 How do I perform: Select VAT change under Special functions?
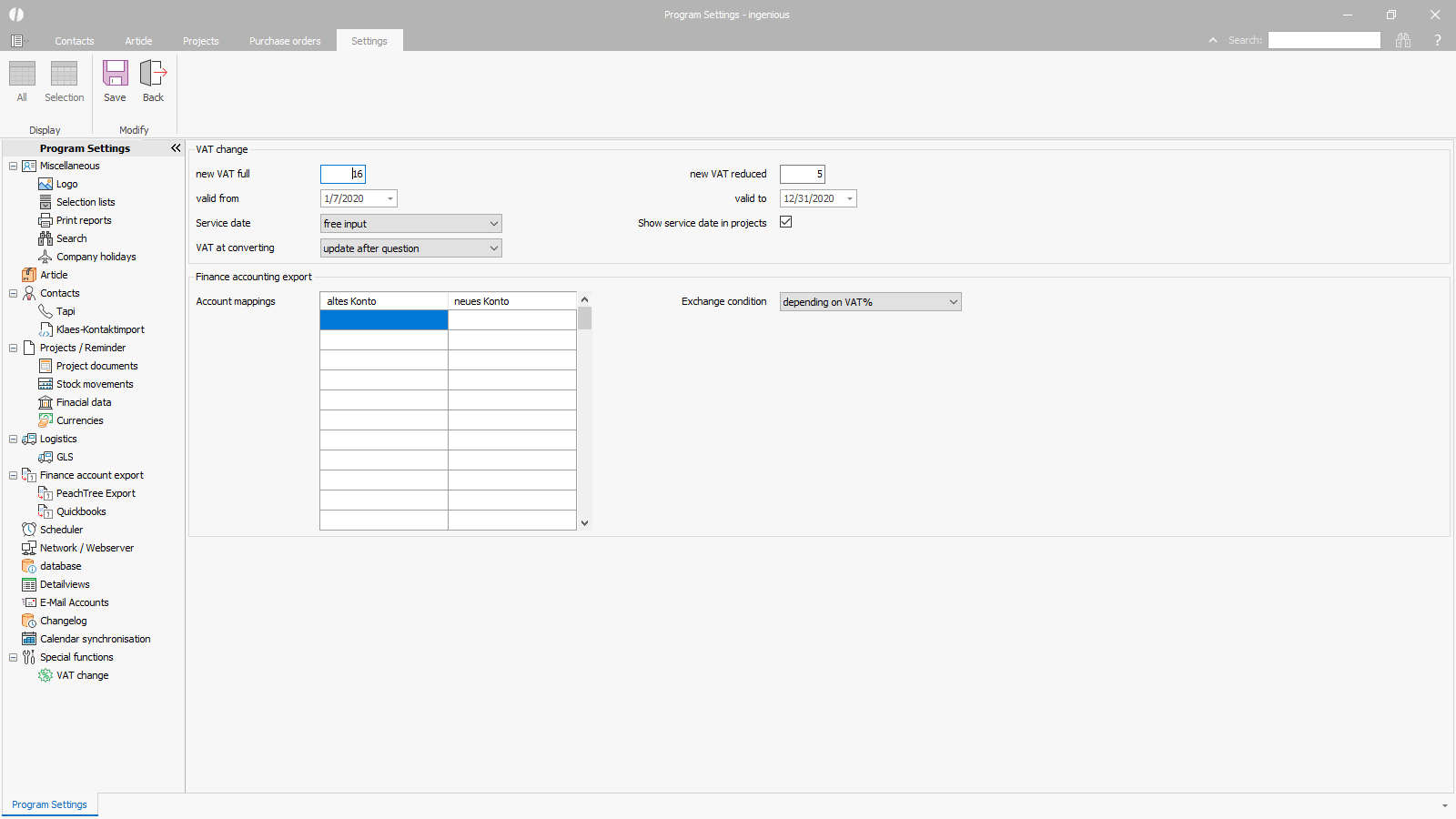tap(82, 675)
